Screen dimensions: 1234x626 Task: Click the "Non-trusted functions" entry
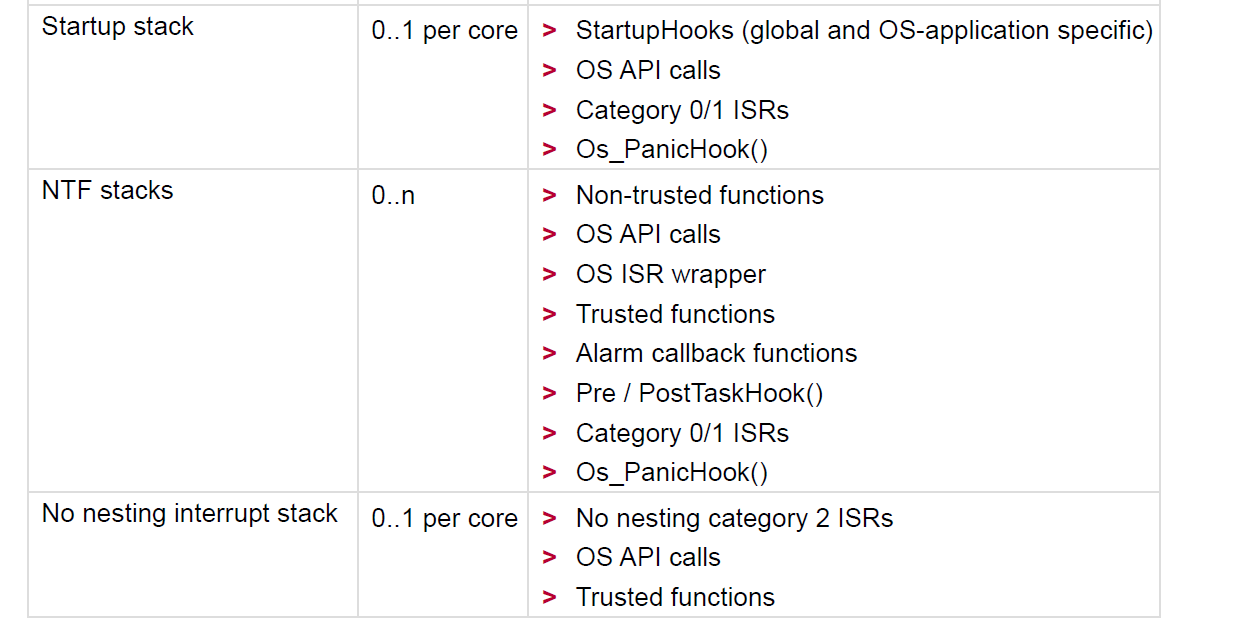(x=699, y=195)
